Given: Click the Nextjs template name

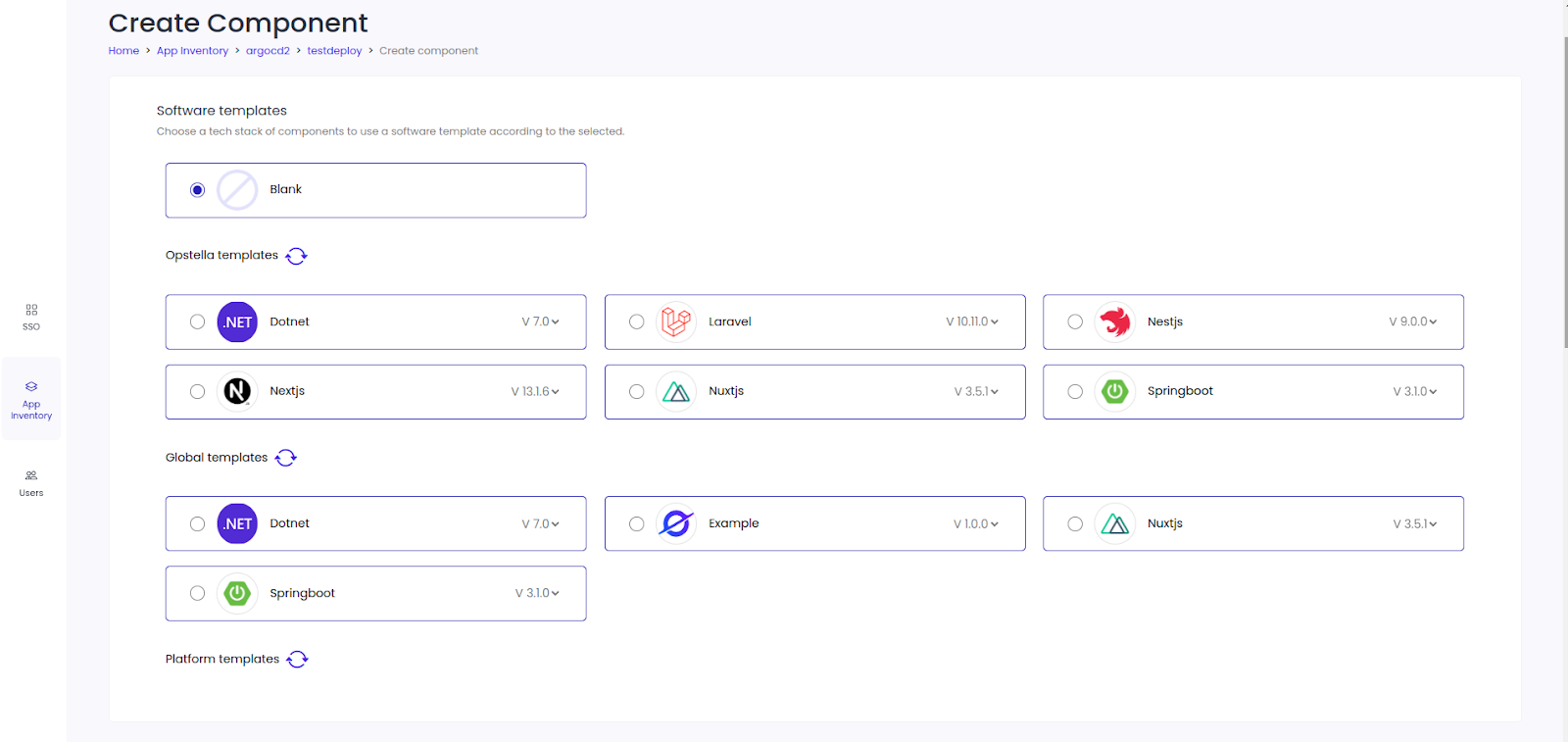Looking at the screenshot, I should pyautogui.click(x=287, y=391).
